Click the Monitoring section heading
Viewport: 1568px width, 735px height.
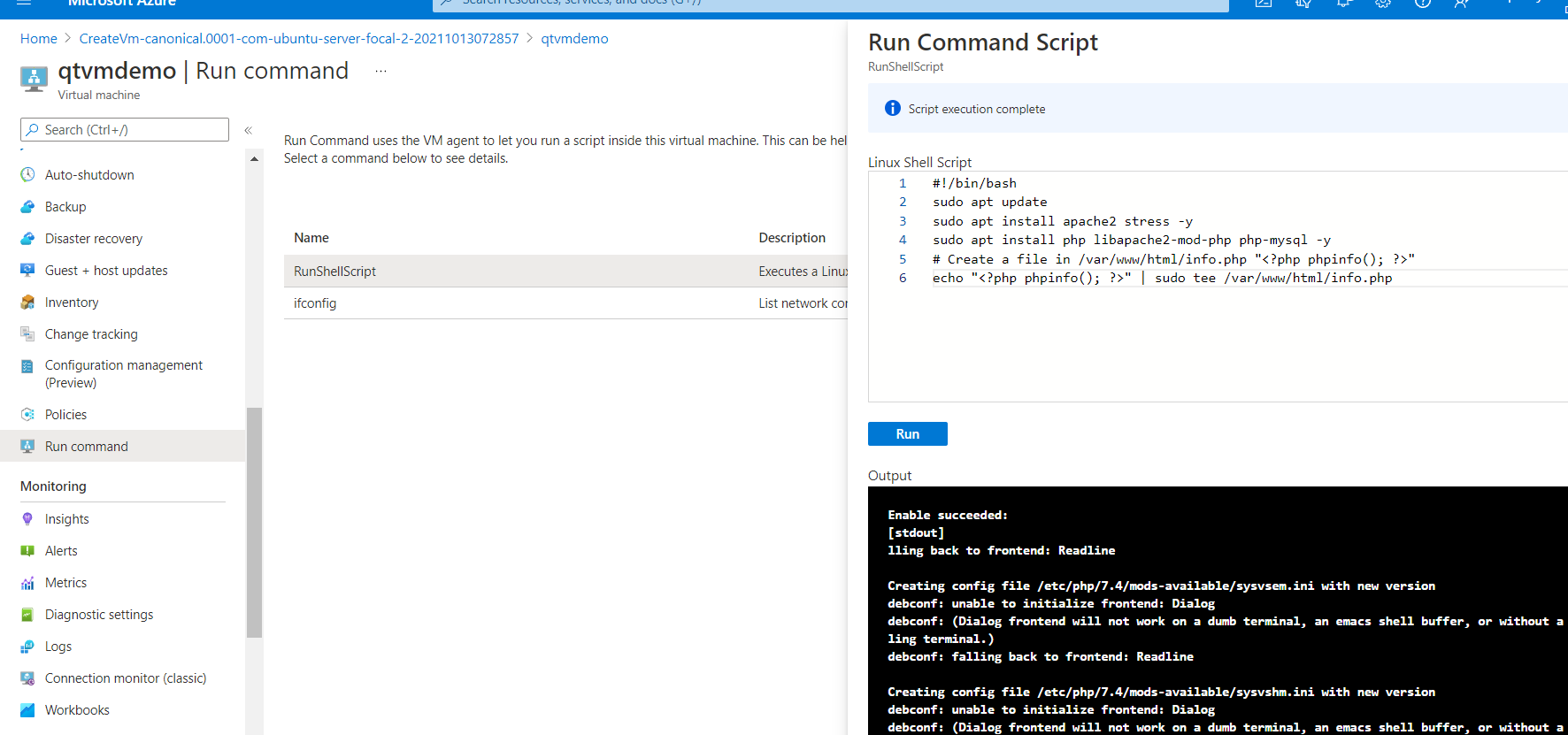tap(53, 486)
